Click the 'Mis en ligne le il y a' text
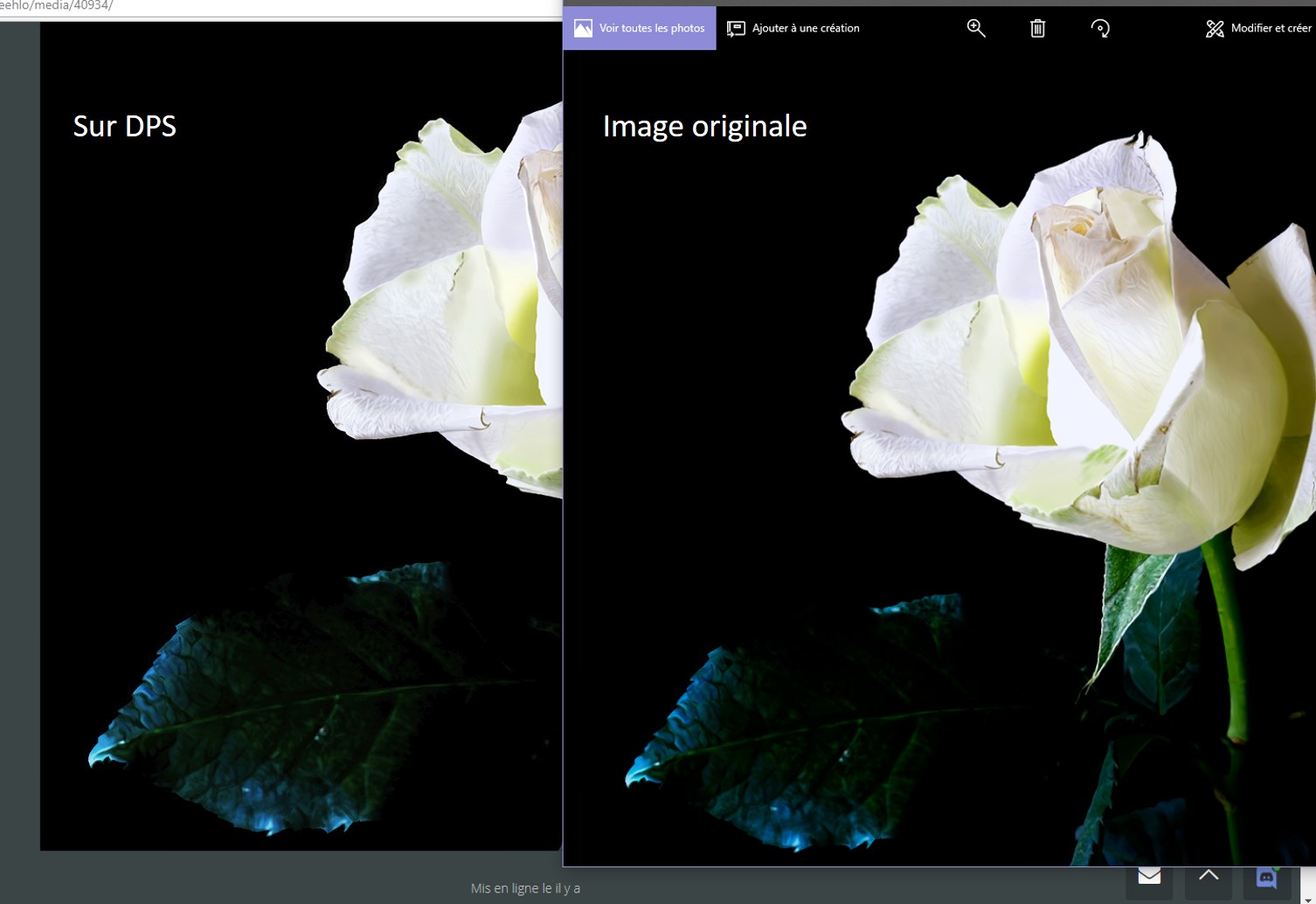The width and height of the screenshot is (1316, 904). point(525,888)
